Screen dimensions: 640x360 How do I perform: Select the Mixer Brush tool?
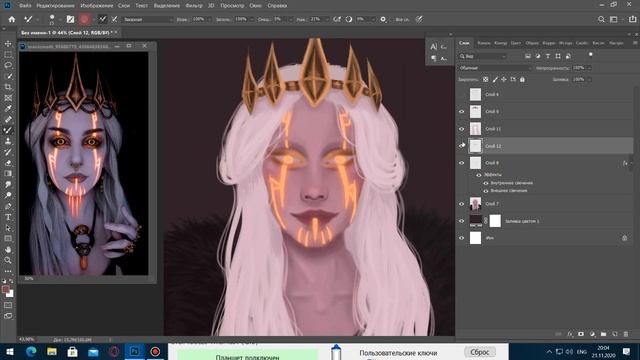(x=8, y=130)
